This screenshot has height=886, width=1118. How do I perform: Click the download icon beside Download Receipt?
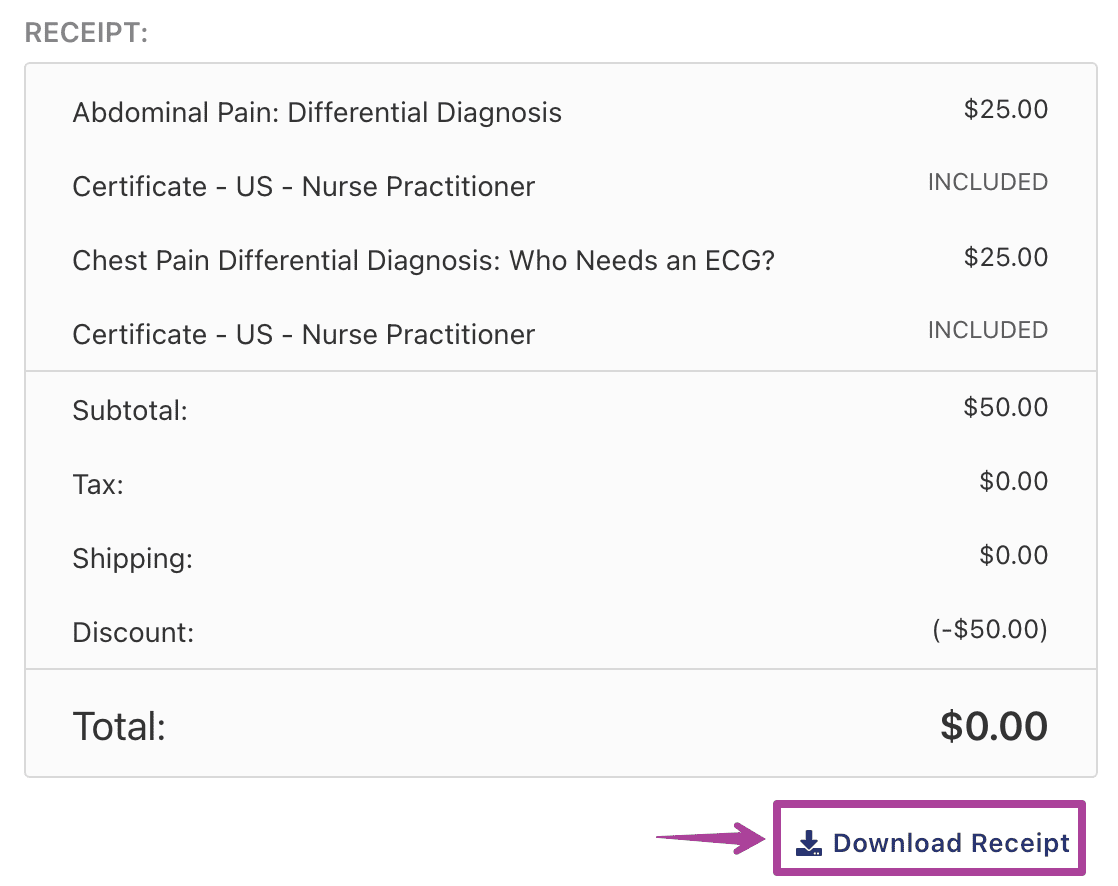coord(809,843)
